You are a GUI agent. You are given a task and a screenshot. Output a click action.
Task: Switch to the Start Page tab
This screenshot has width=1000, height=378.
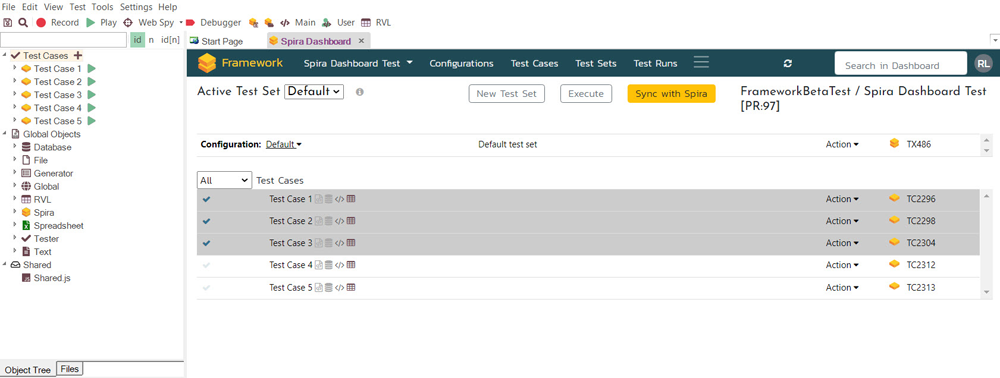pyautogui.click(x=216, y=41)
